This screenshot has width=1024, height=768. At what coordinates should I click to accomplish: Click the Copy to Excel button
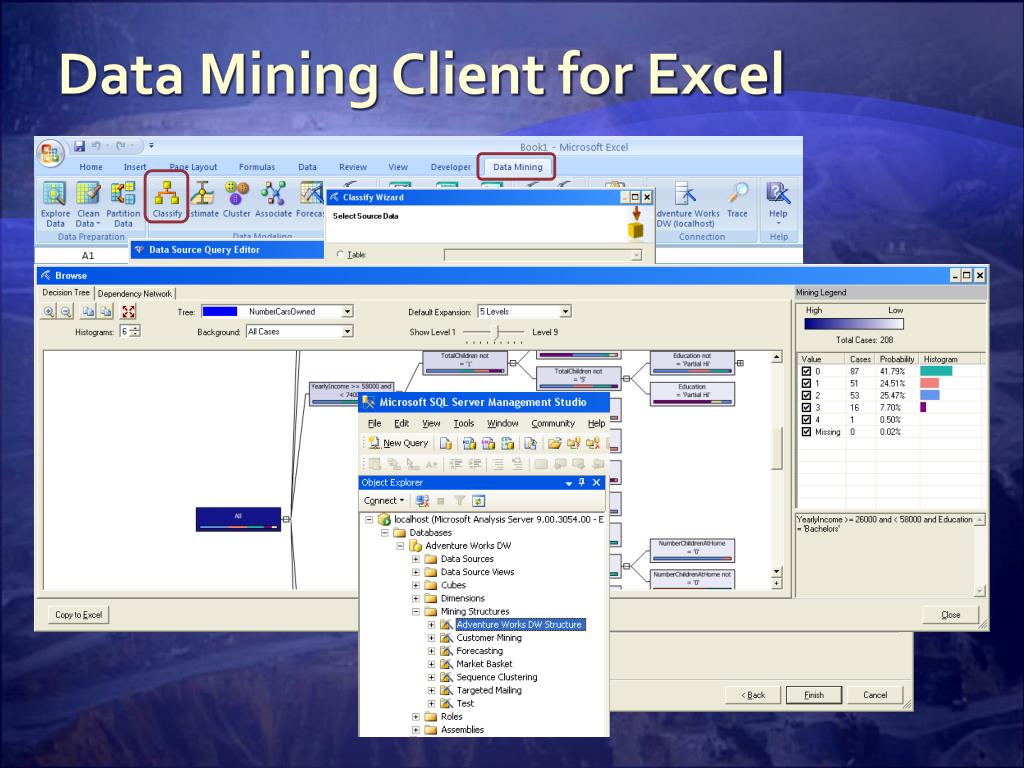(78, 615)
